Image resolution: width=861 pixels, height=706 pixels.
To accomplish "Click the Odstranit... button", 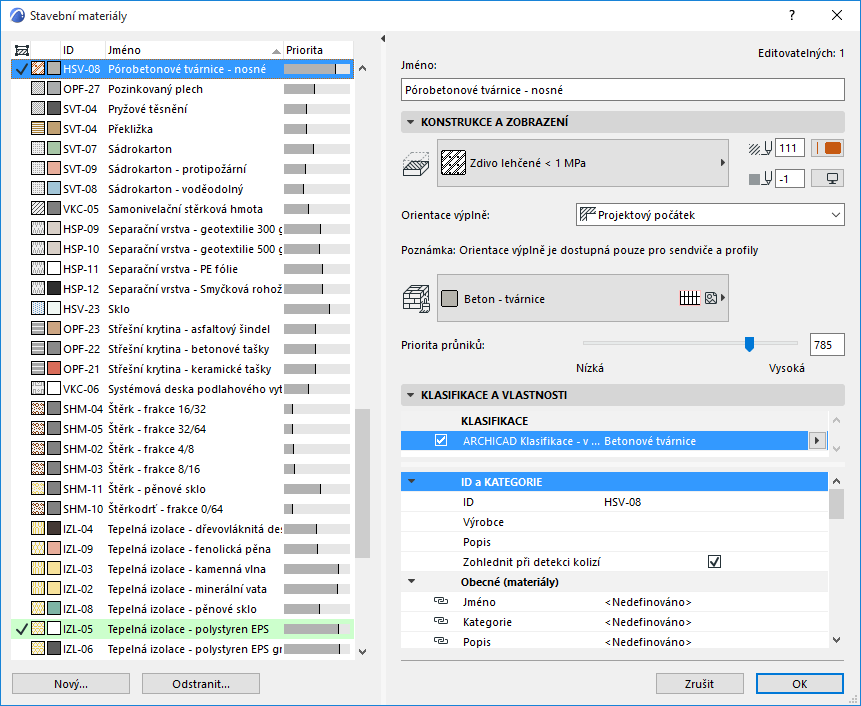I will tap(201, 684).
